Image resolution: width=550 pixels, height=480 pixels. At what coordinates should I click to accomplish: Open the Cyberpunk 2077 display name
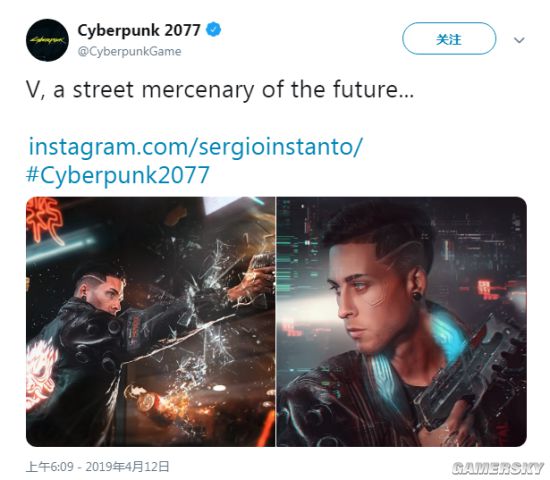[139, 30]
